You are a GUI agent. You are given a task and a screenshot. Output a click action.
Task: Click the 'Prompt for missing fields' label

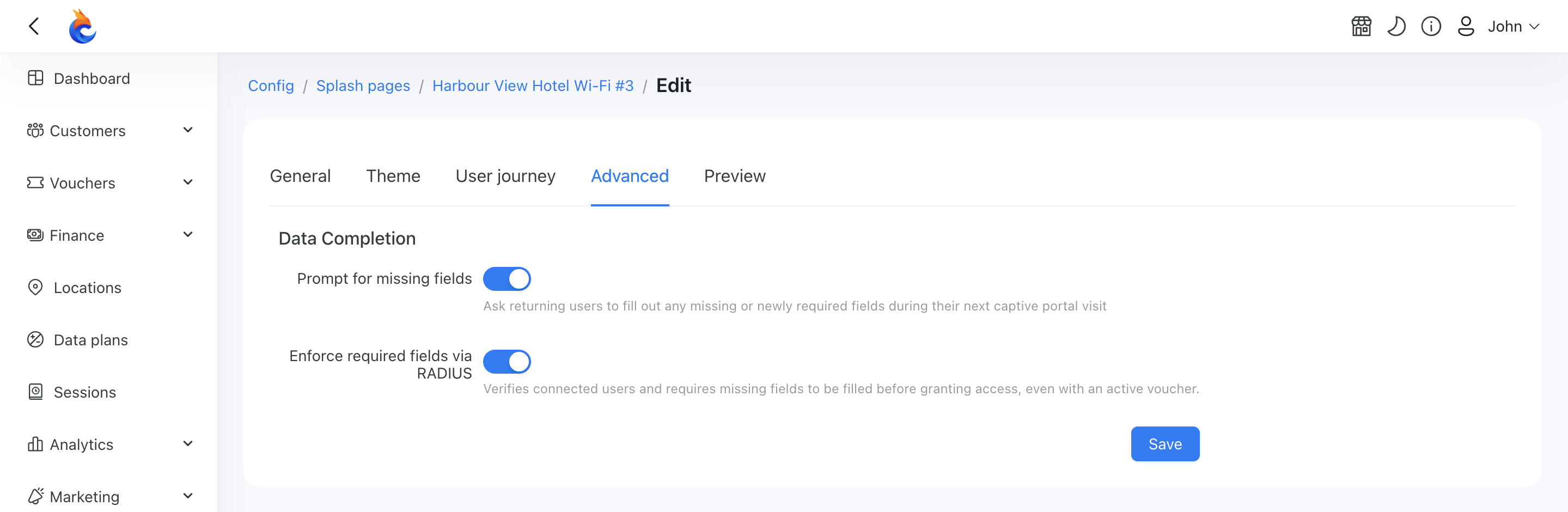(x=384, y=278)
